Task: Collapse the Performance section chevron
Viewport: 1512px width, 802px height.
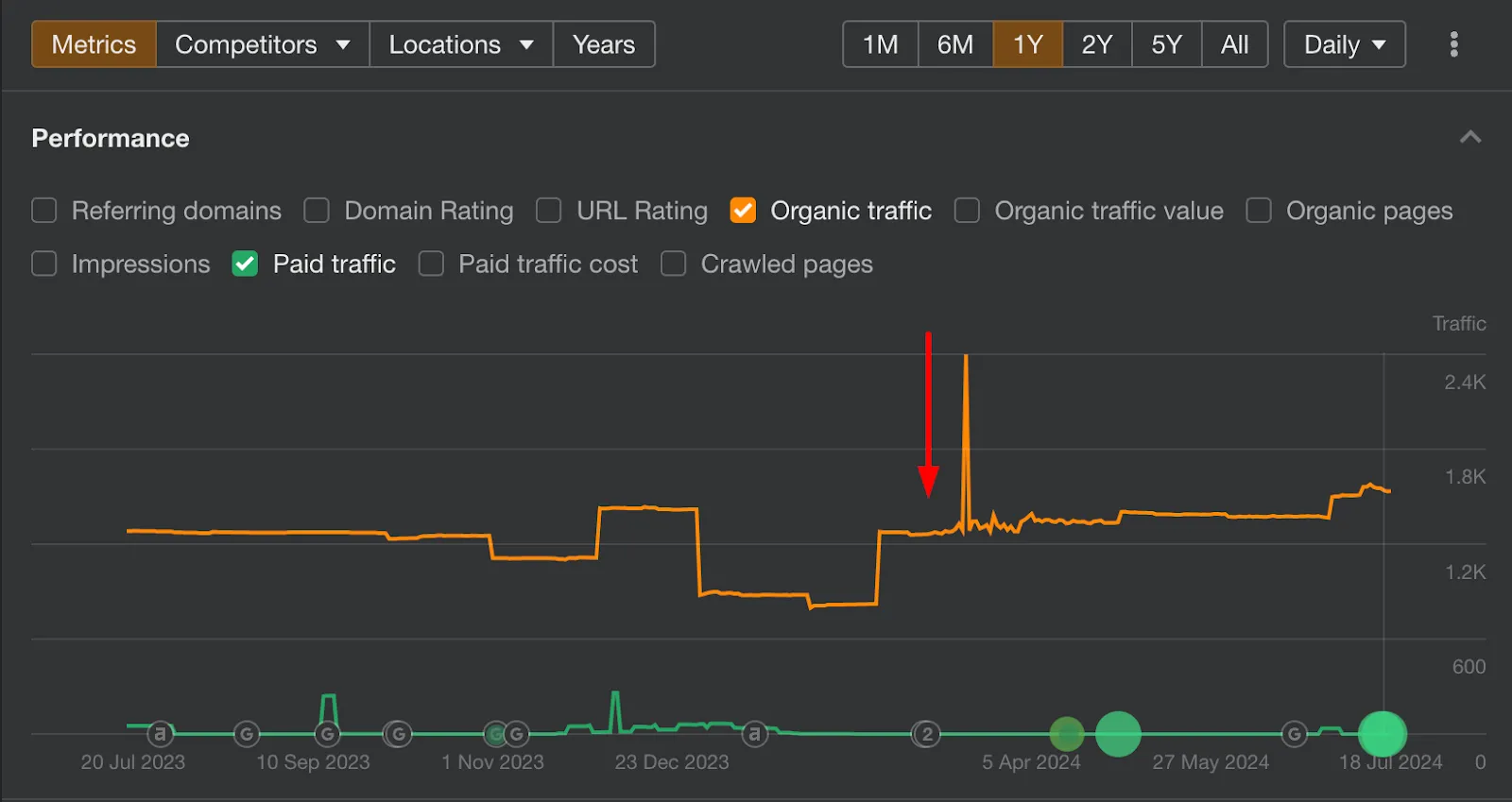Action: pos(1470,138)
